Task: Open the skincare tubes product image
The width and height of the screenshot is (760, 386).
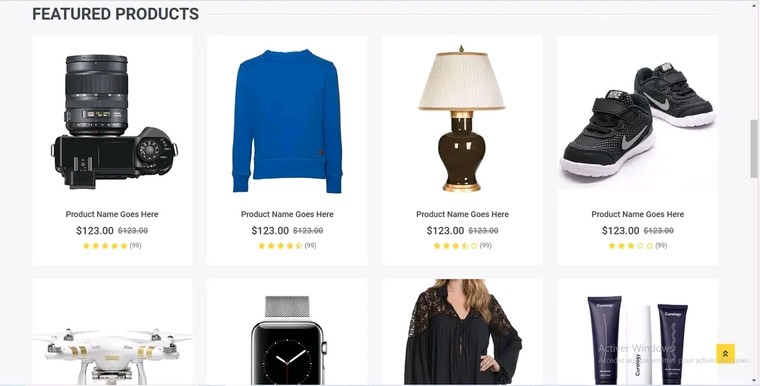Action: [x=638, y=340]
